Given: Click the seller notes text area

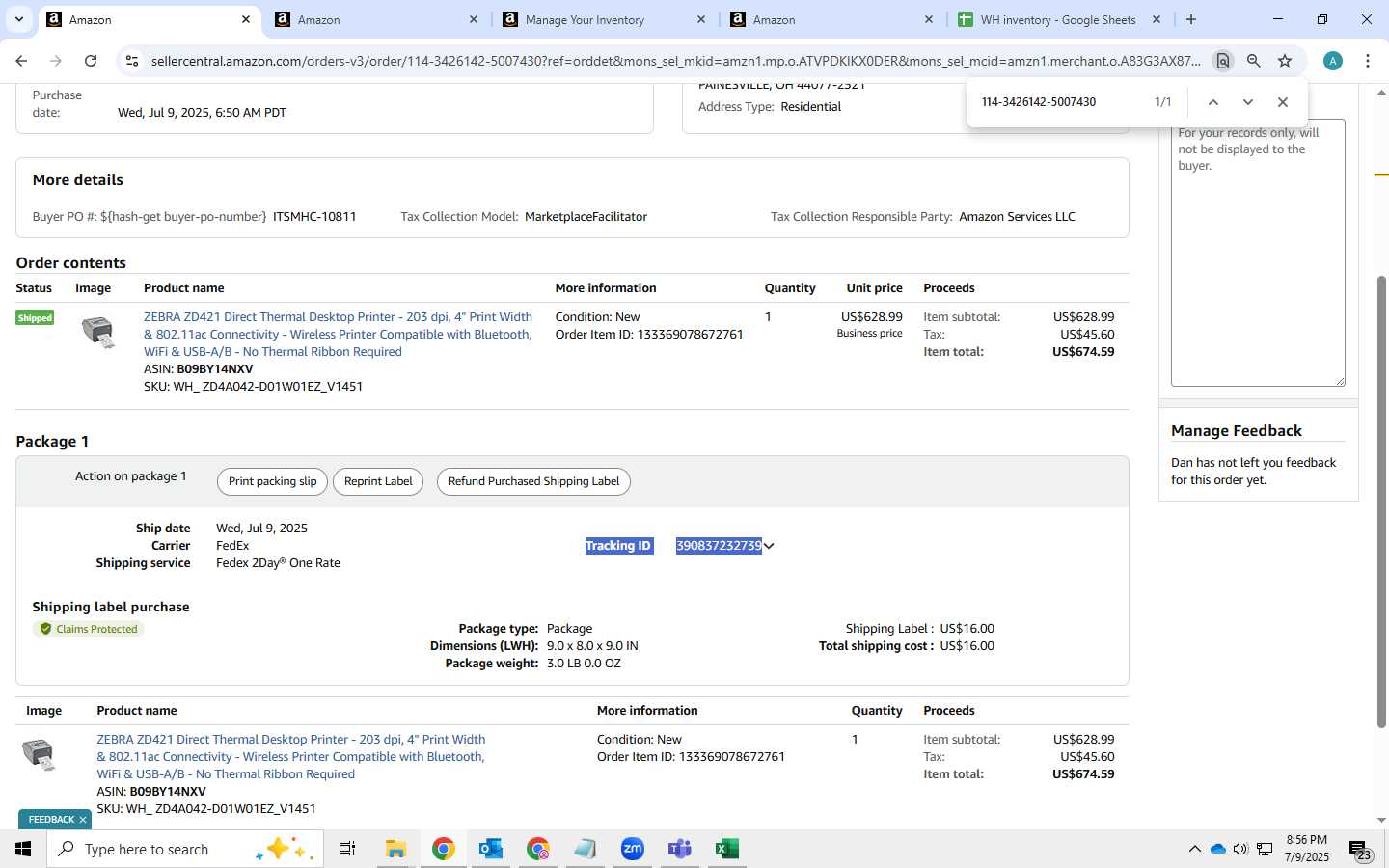Looking at the screenshot, I should (x=1258, y=253).
